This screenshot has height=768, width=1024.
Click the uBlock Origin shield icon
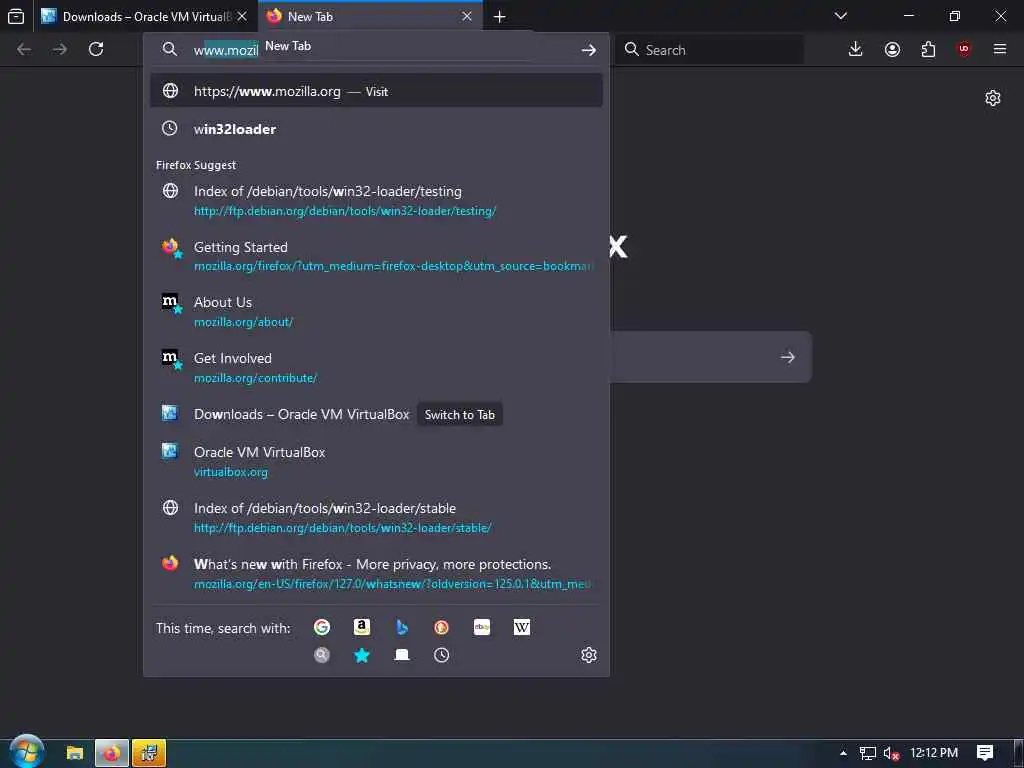(964, 49)
